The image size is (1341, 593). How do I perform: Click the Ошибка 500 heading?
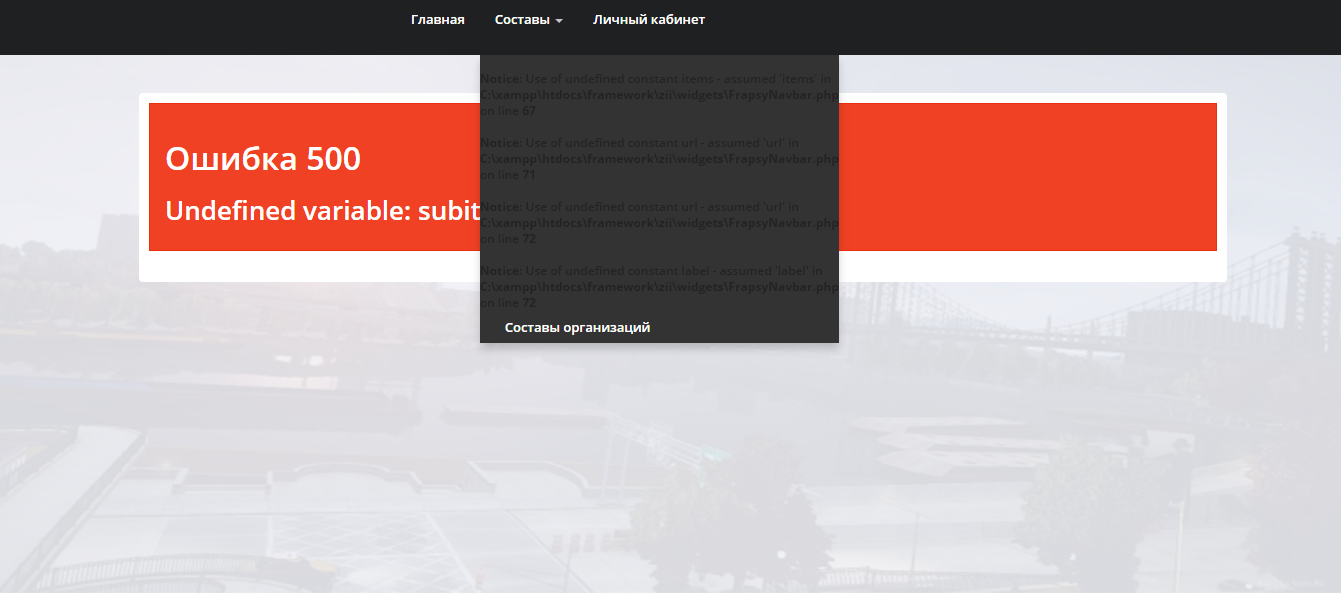(x=263, y=158)
